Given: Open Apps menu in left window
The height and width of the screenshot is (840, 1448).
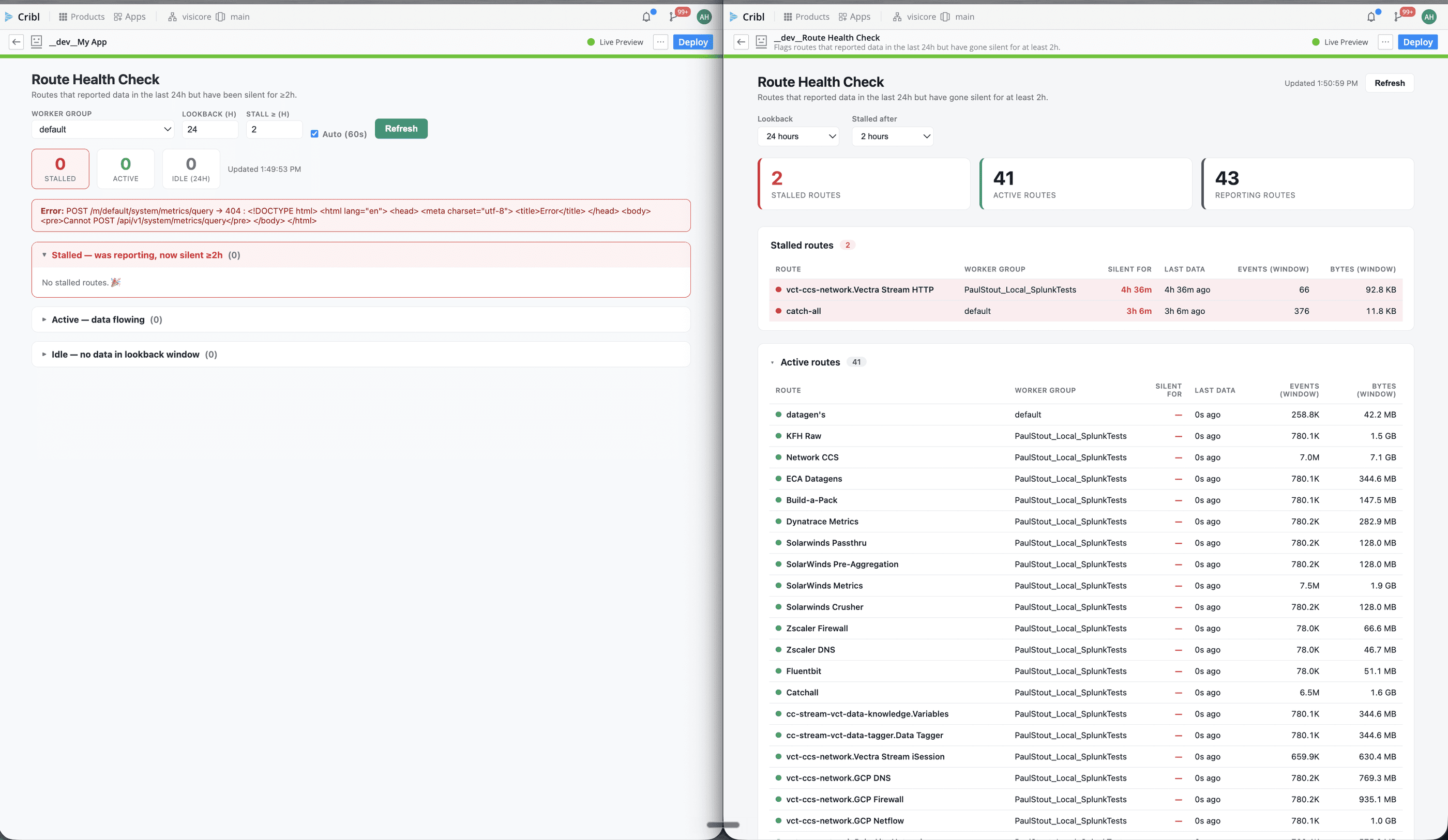Looking at the screenshot, I should (x=130, y=17).
